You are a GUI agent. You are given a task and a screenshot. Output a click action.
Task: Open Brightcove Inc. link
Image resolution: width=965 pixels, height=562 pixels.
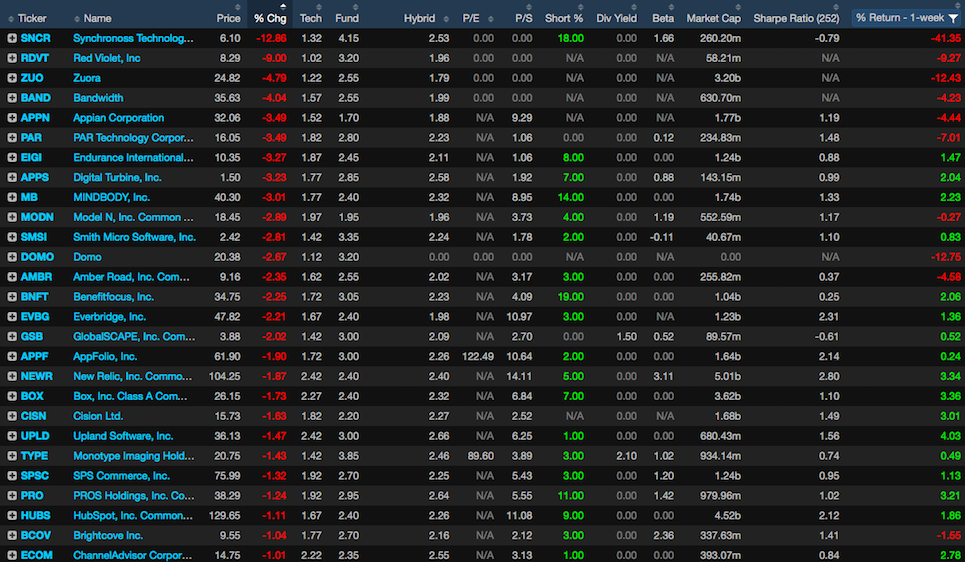pyautogui.click(x=108, y=536)
